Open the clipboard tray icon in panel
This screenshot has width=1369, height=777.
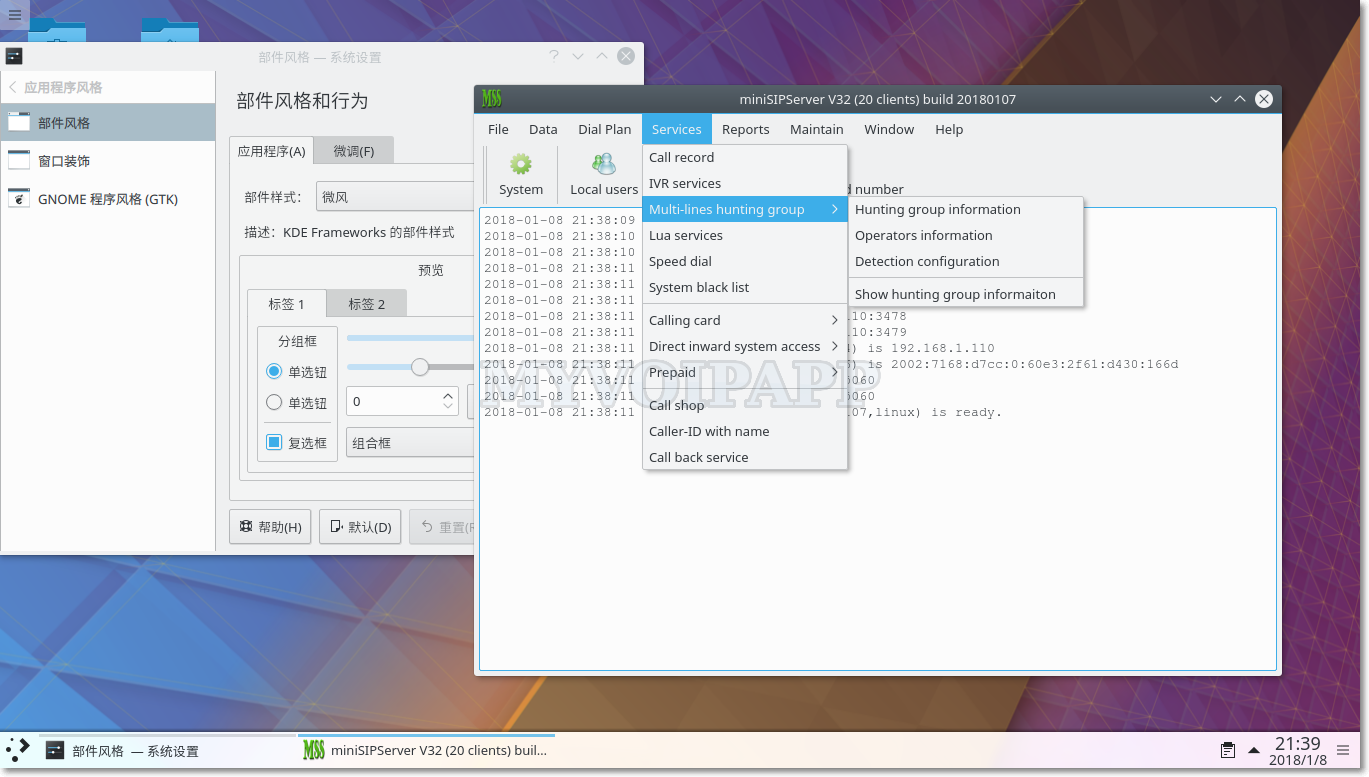1227,750
